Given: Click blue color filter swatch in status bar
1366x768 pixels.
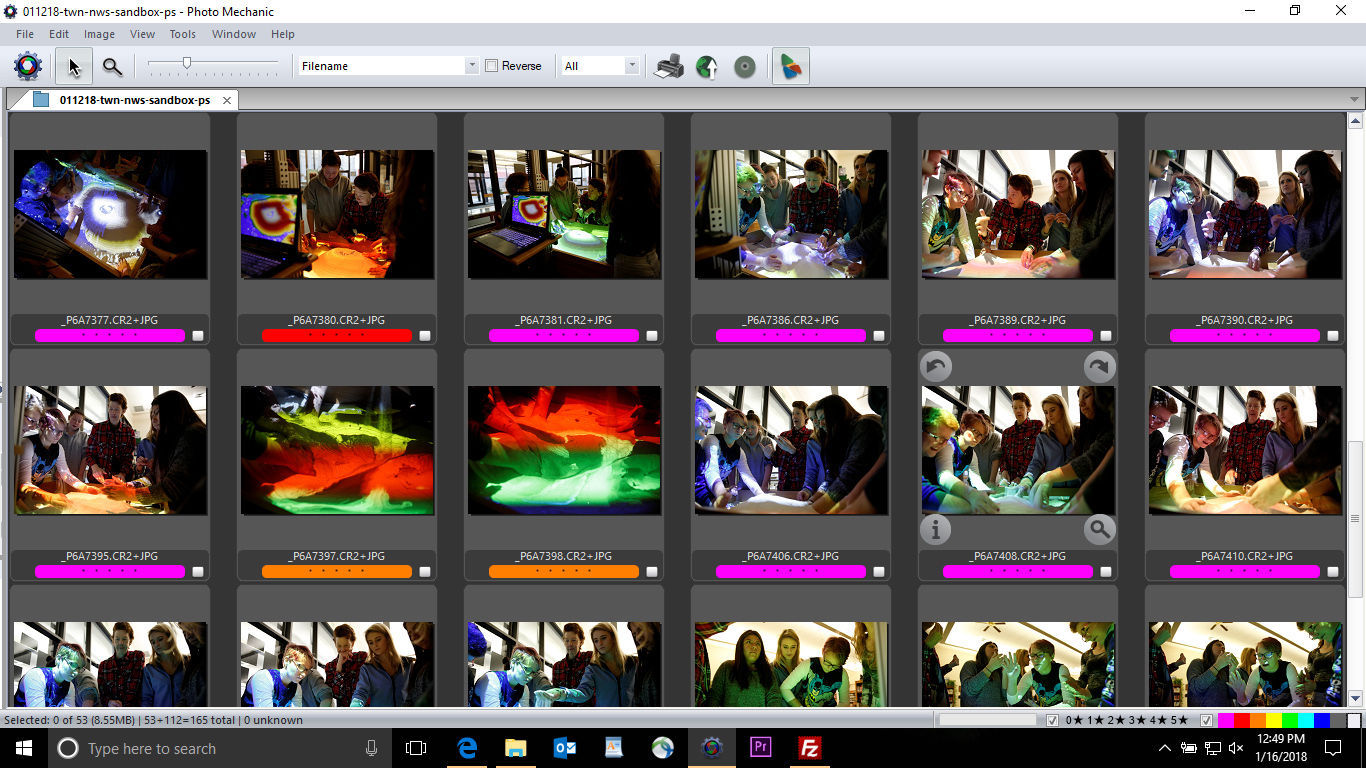Looking at the screenshot, I should (1322, 720).
